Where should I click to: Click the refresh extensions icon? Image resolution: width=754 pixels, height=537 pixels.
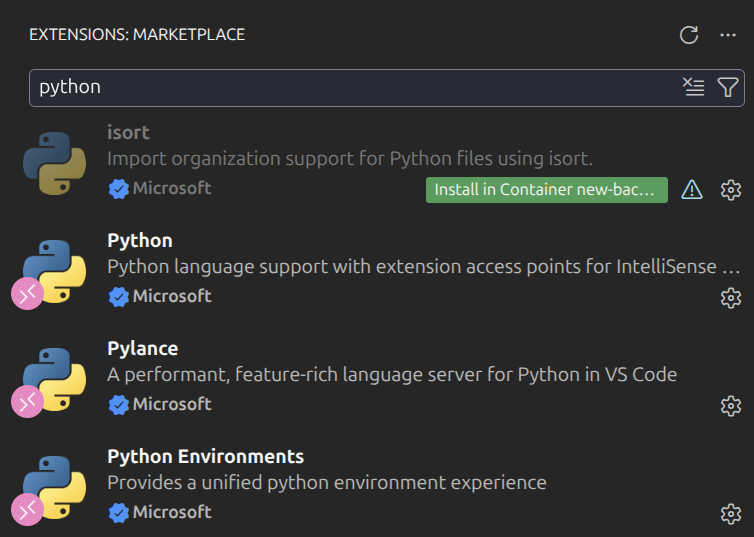688,35
